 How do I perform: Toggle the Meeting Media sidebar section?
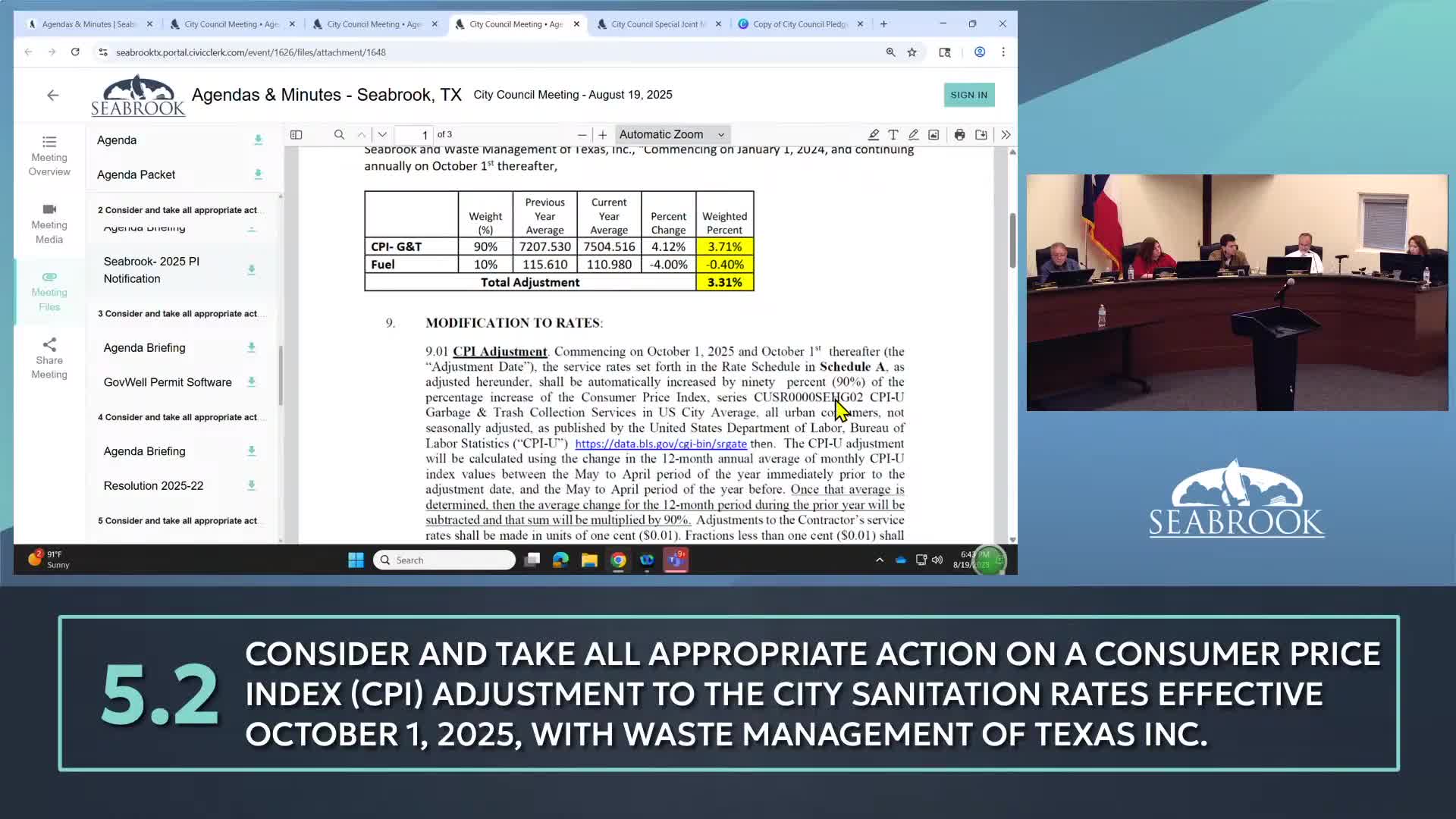click(x=49, y=224)
